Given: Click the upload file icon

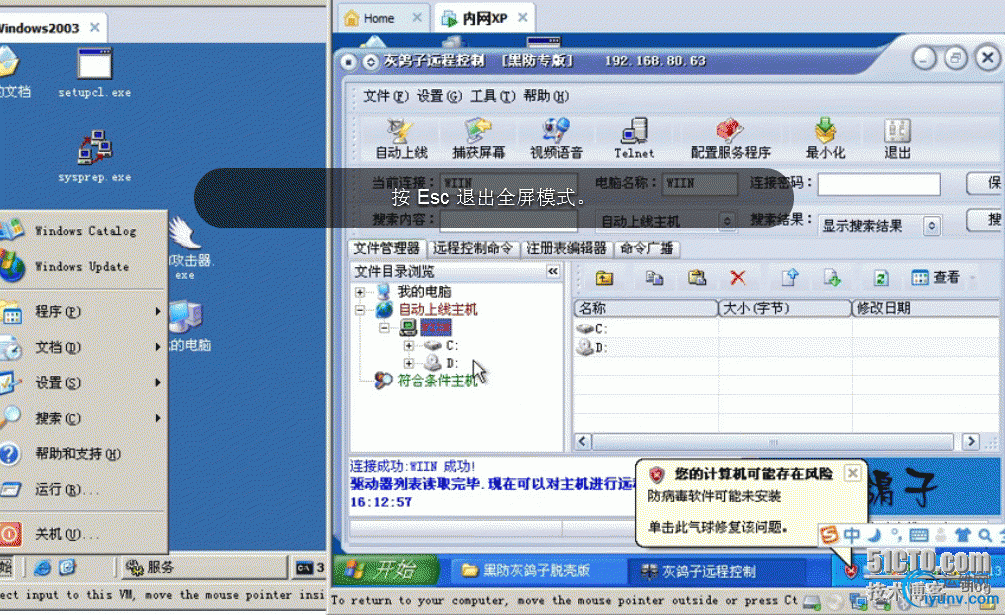Looking at the screenshot, I should click(x=789, y=277).
